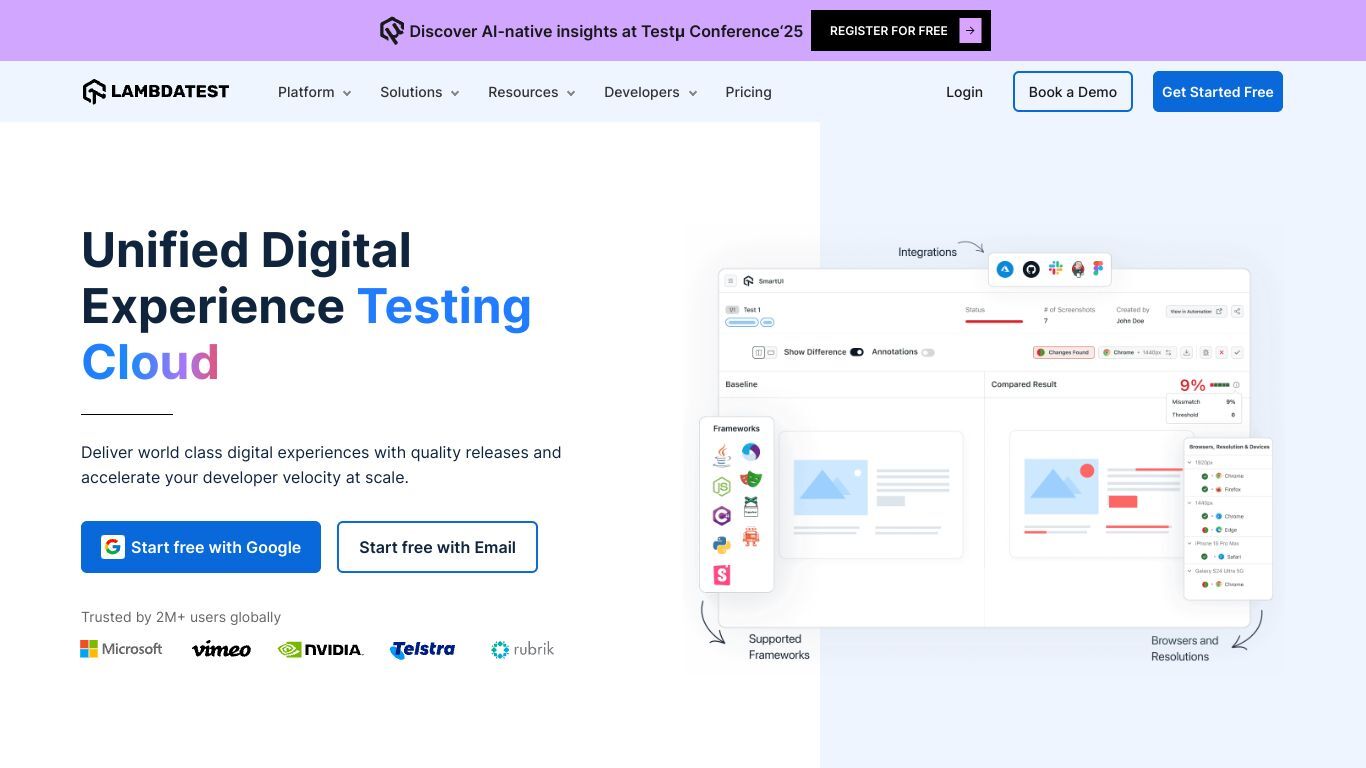Open the Resources dropdown menu

pyautogui.click(x=532, y=92)
